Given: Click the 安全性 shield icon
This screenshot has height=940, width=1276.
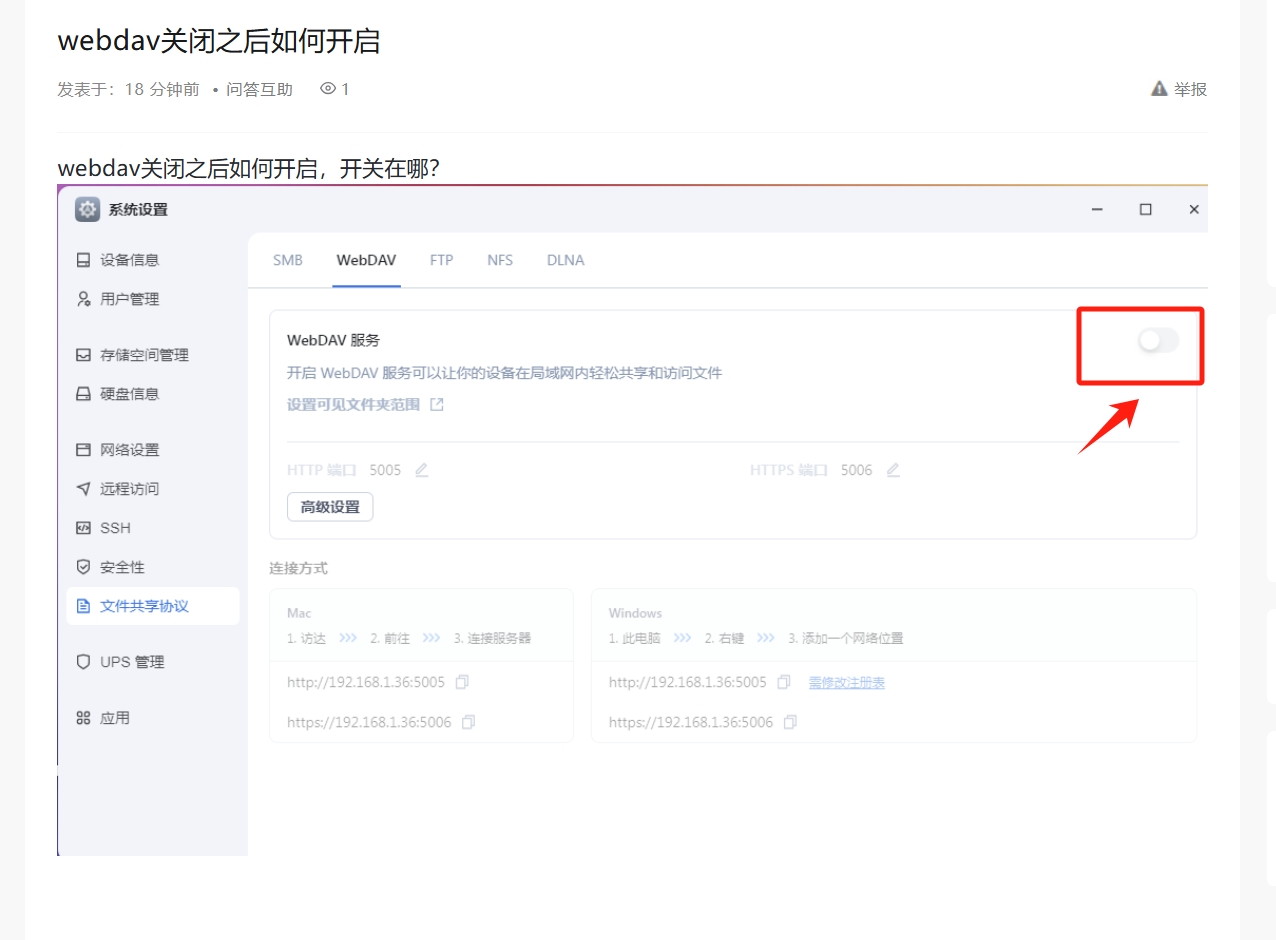Looking at the screenshot, I should coord(84,567).
